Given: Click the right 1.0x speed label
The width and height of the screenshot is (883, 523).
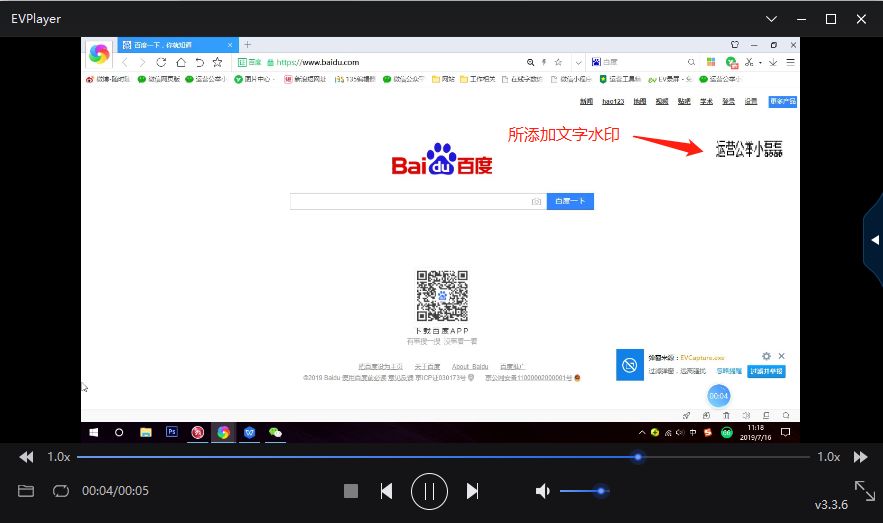Looking at the screenshot, I should [x=829, y=457].
